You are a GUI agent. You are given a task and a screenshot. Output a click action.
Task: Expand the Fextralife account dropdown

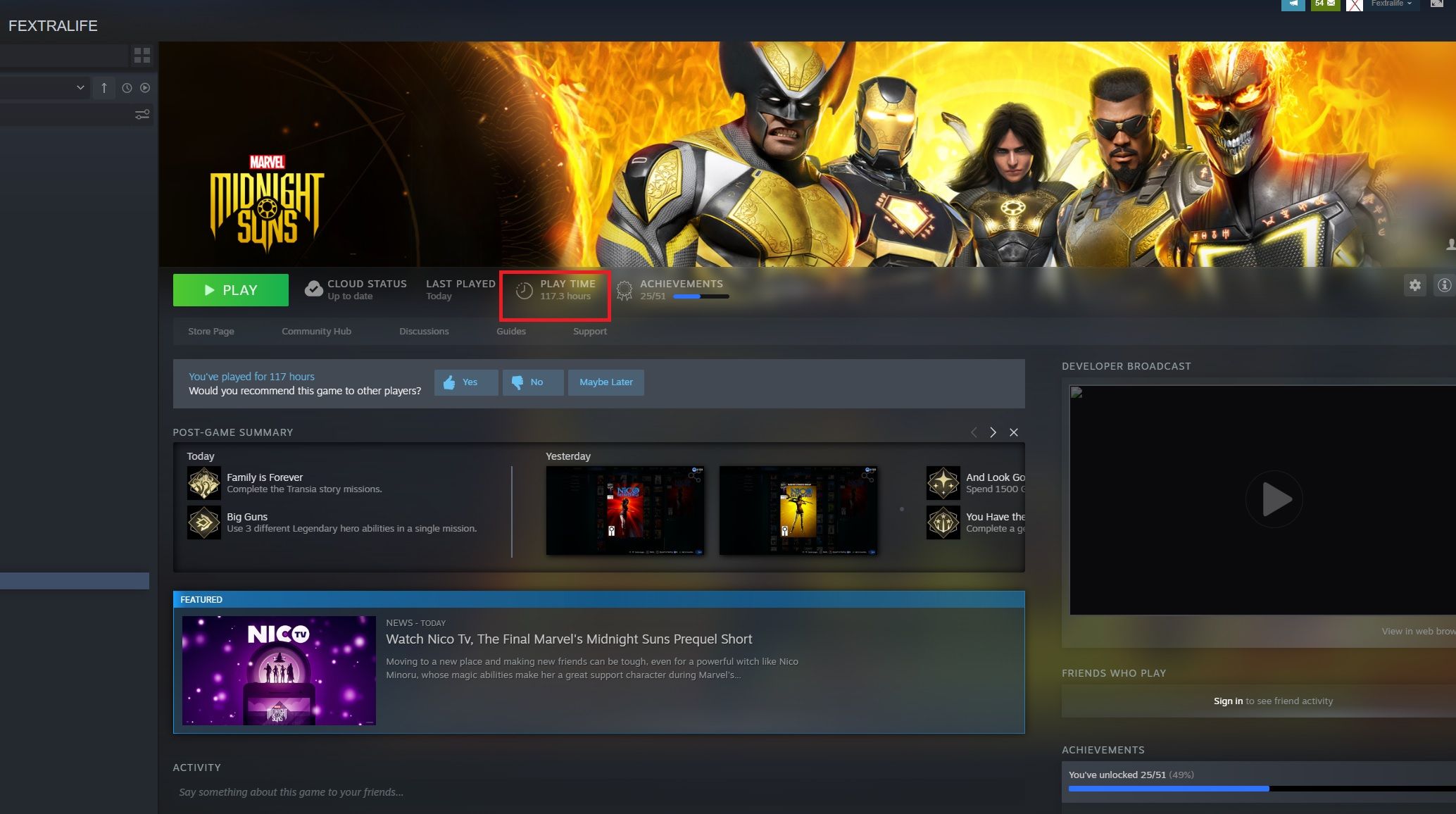coord(1391,4)
